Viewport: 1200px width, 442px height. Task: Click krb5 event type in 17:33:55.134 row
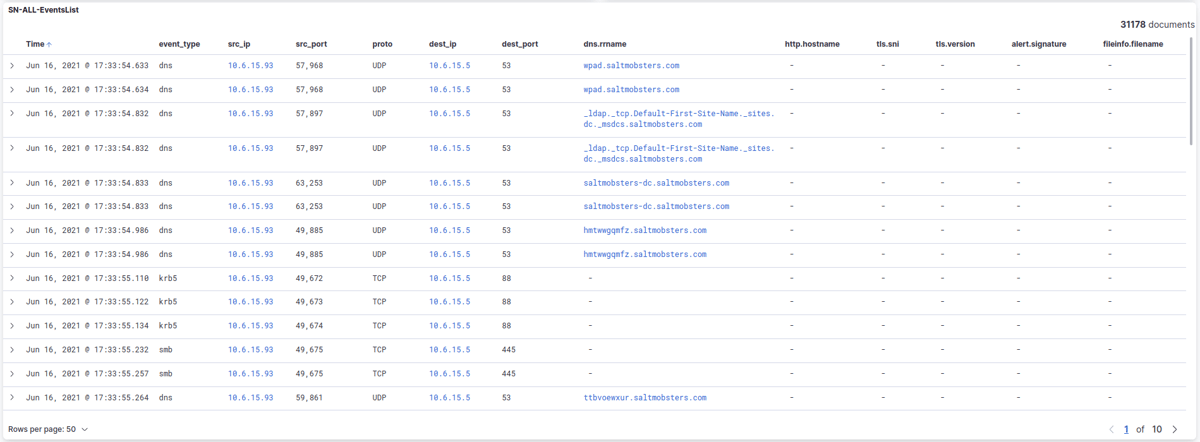click(x=168, y=325)
